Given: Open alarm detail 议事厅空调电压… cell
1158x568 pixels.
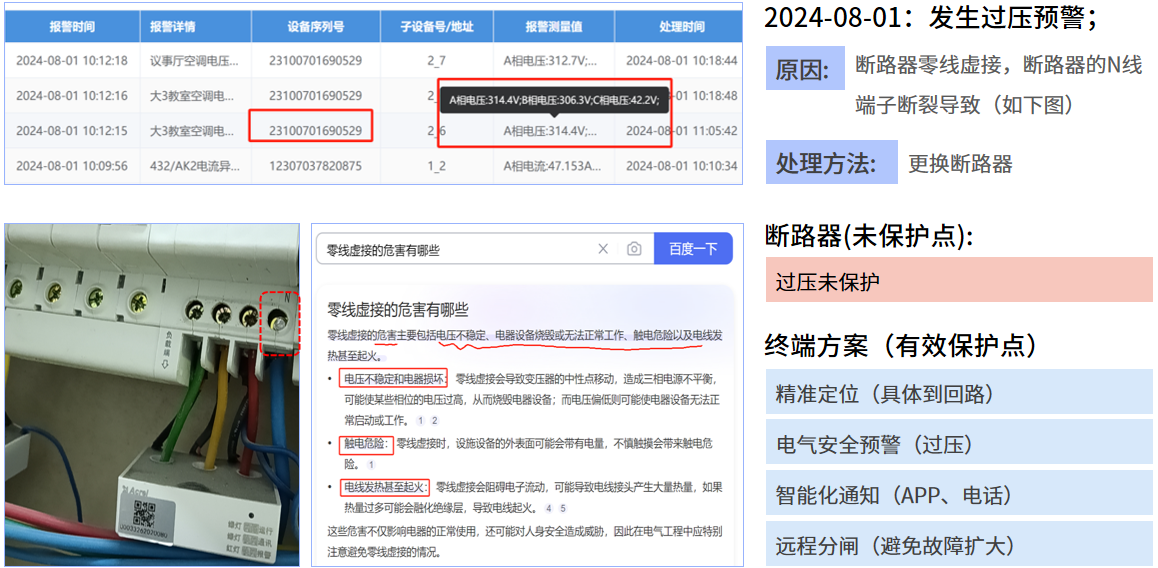Looking at the screenshot, I should click(194, 61).
